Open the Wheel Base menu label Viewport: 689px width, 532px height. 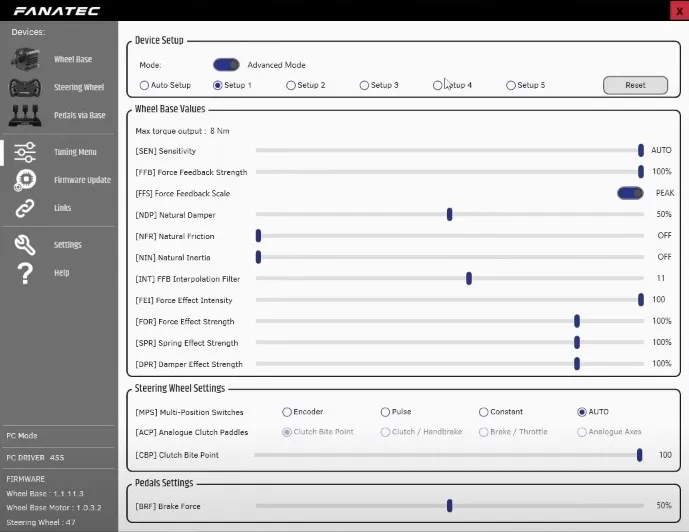point(73,59)
